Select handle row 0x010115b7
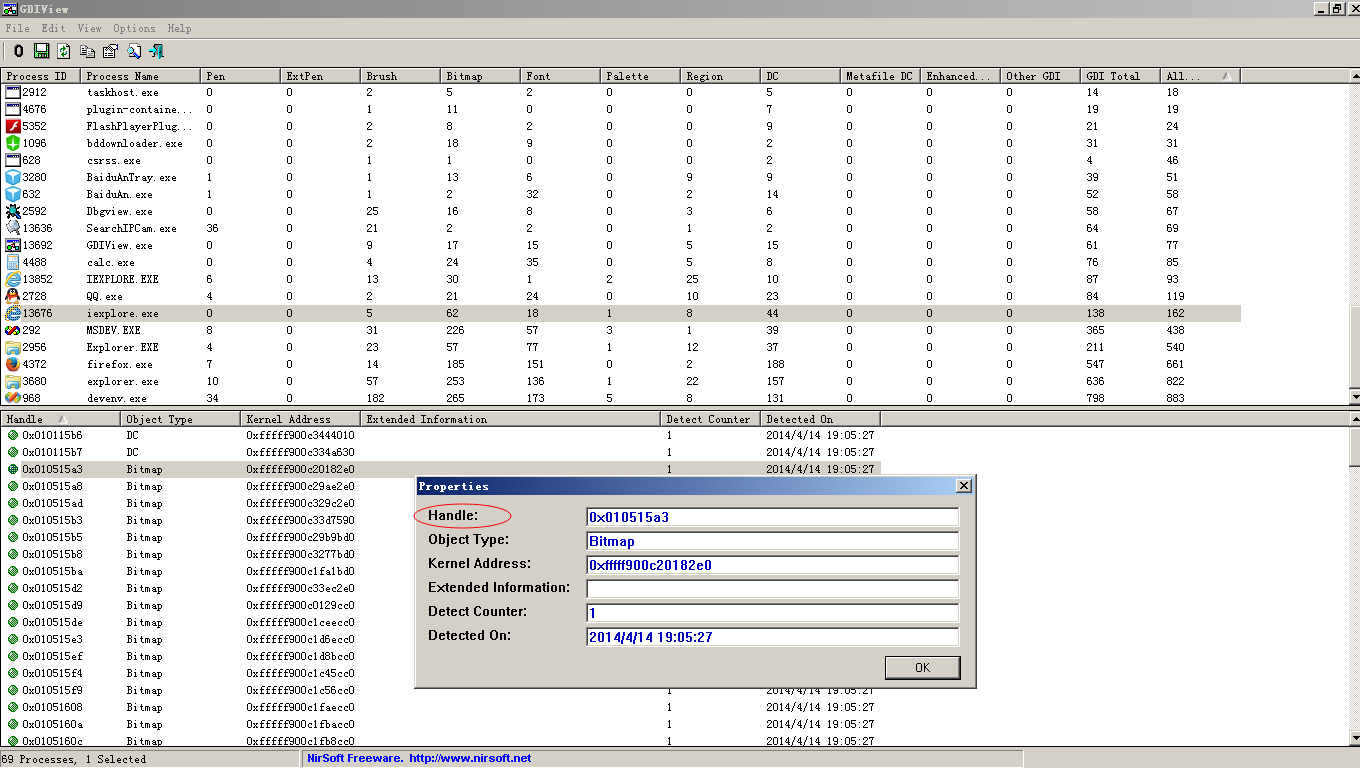The image size is (1360, 768). [441, 452]
